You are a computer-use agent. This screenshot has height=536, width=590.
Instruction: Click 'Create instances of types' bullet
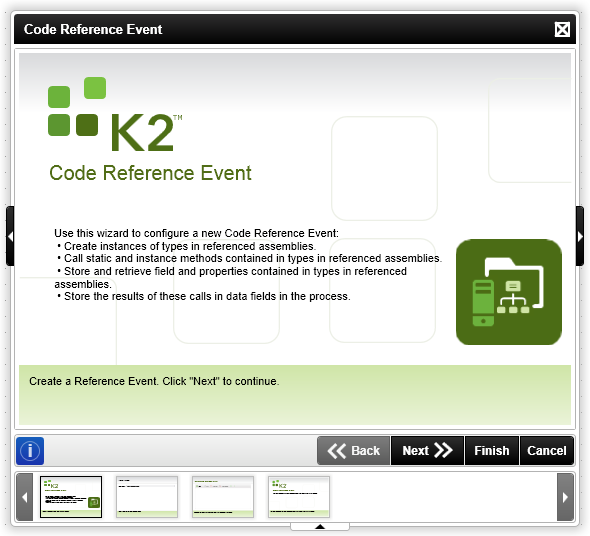(186, 246)
